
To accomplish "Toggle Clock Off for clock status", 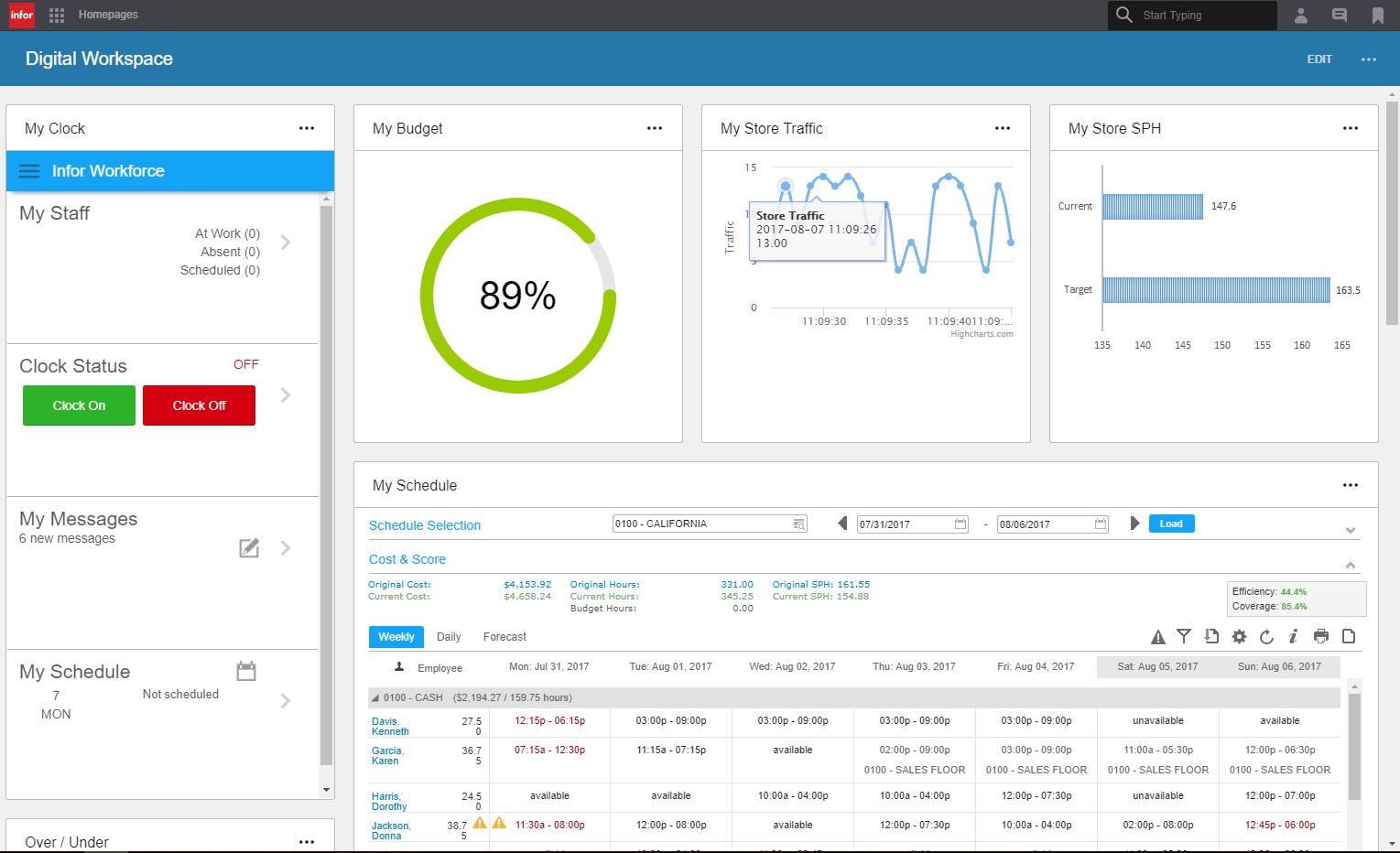I will (x=199, y=405).
